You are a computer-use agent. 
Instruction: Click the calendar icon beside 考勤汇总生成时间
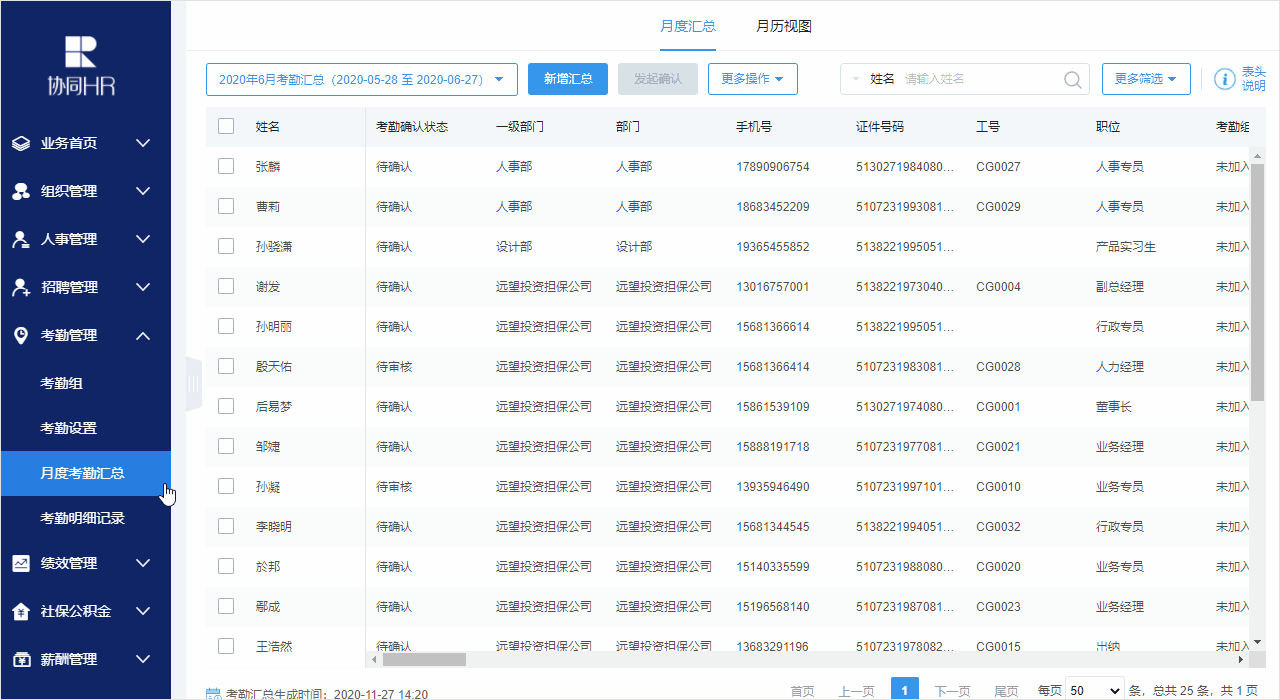click(x=213, y=694)
